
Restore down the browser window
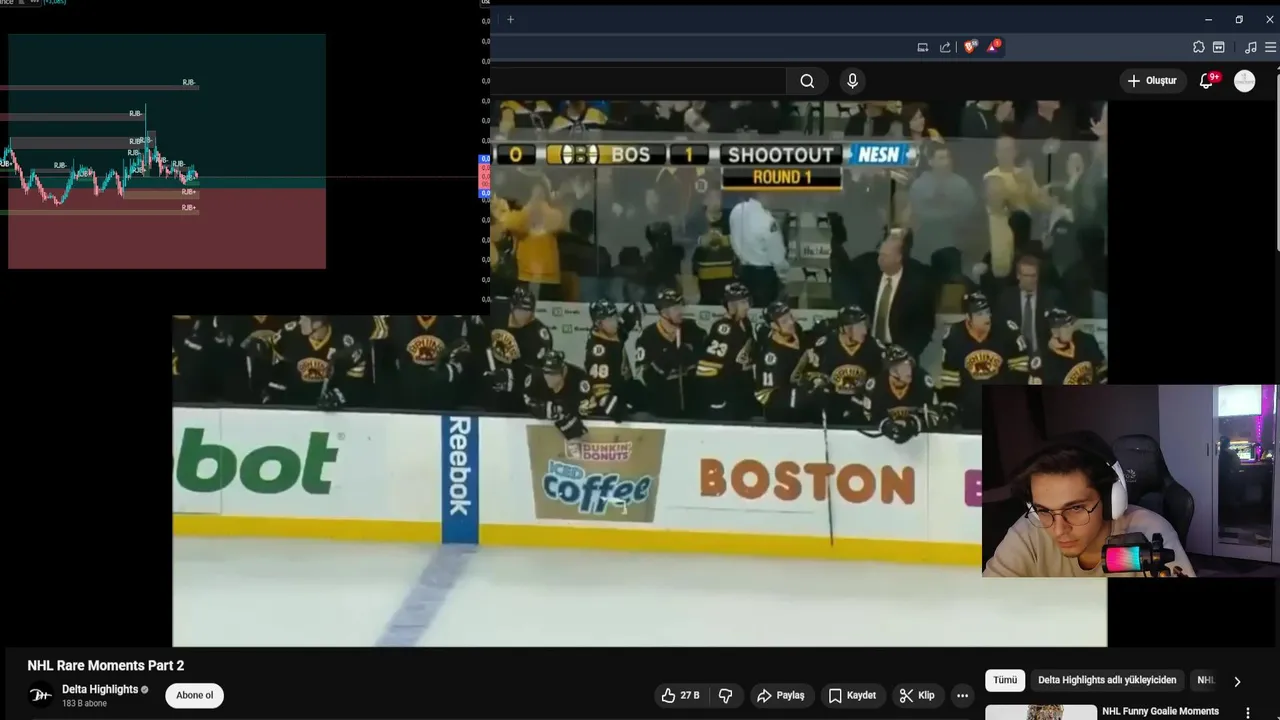pyautogui.click(x=1239, y=19)
